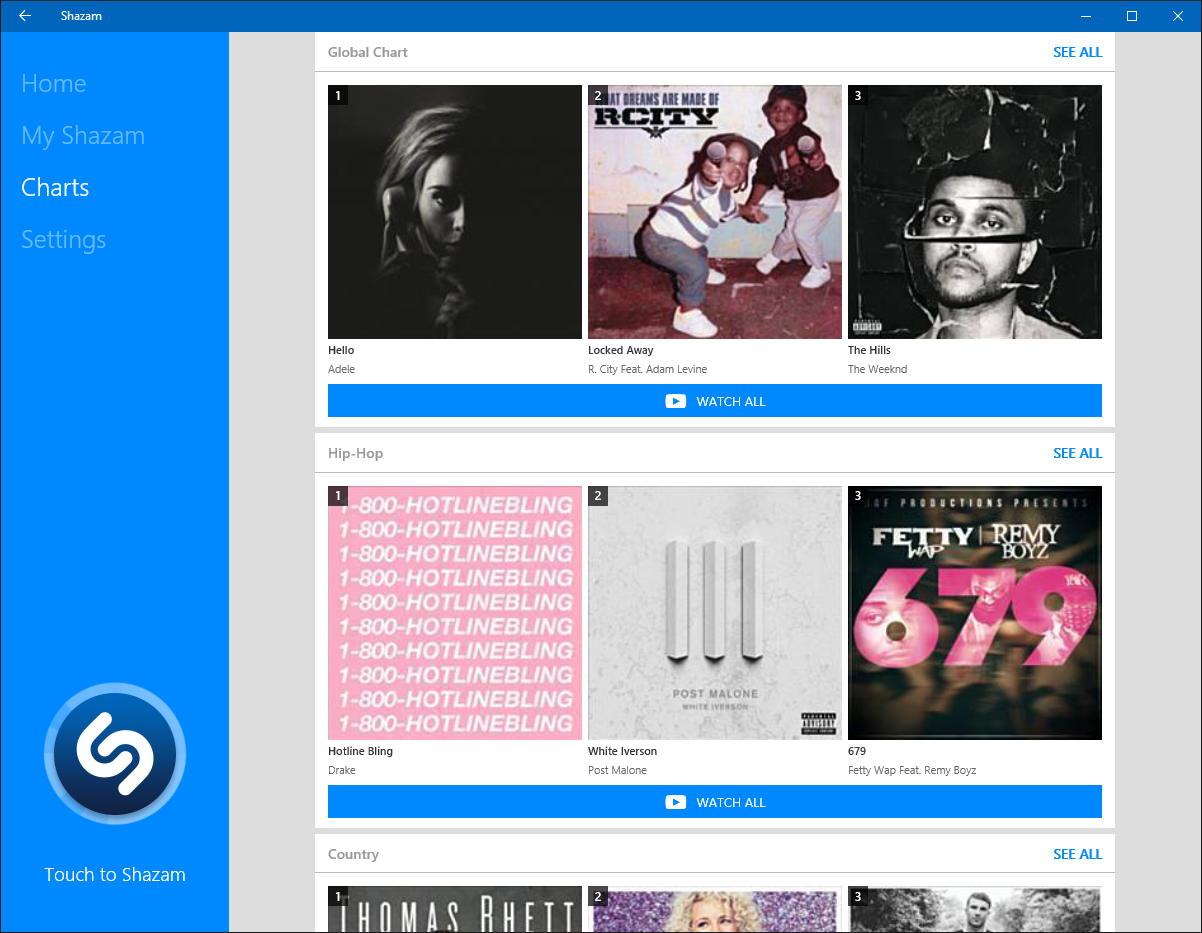Click the "679" song title
This screenshot has height=933, width=1202.
pos(857,751)
